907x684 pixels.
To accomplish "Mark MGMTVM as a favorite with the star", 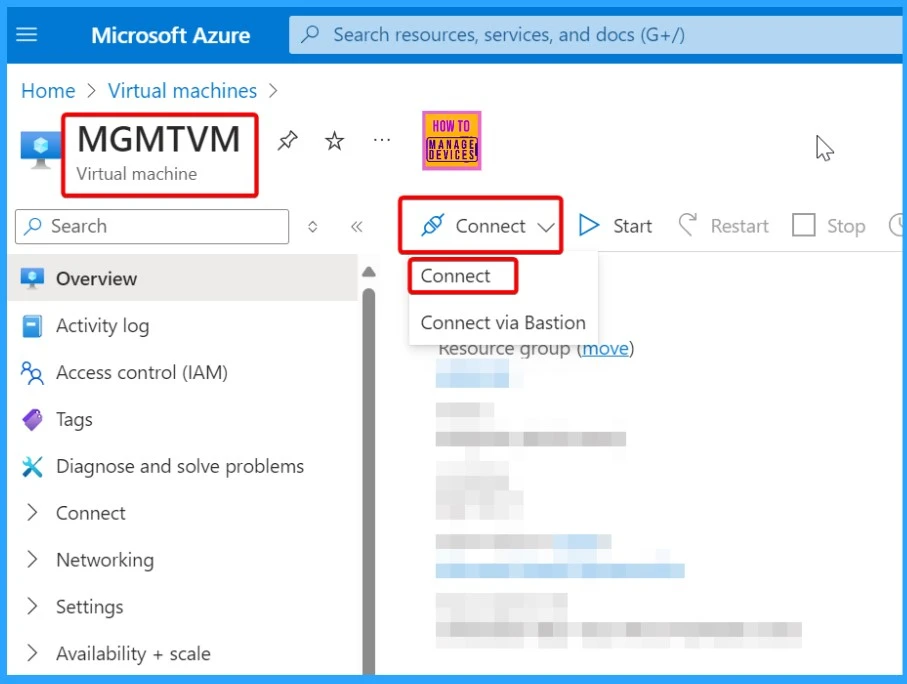I will coord(334,141).
